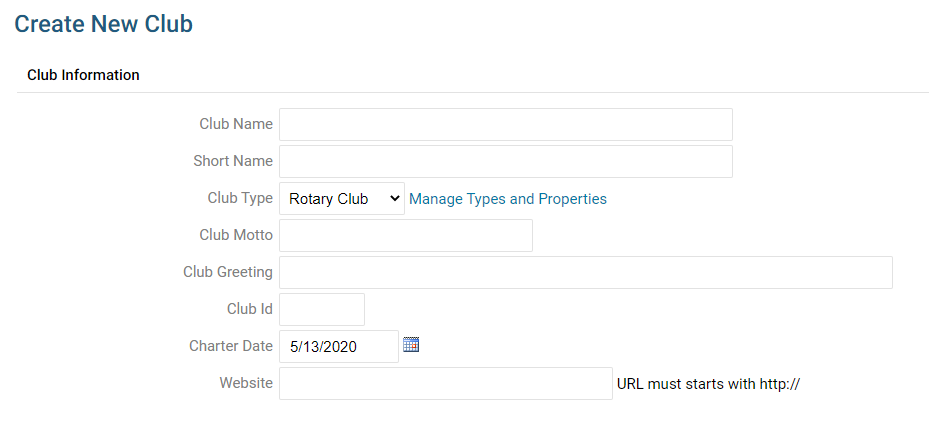Place cursor in the Website URL field
The height and width of the screenshot is (422, 929).
(x=445, y=384)
